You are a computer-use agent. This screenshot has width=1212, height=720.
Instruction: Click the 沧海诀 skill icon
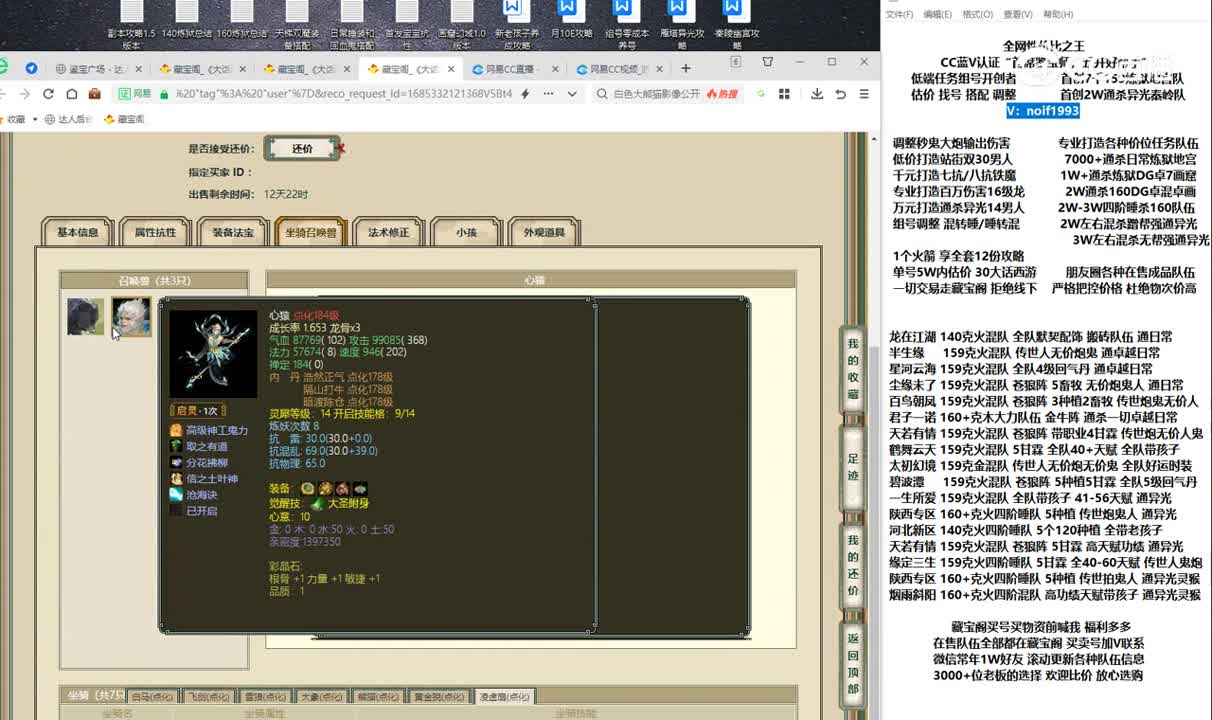(x=176, y=494)
